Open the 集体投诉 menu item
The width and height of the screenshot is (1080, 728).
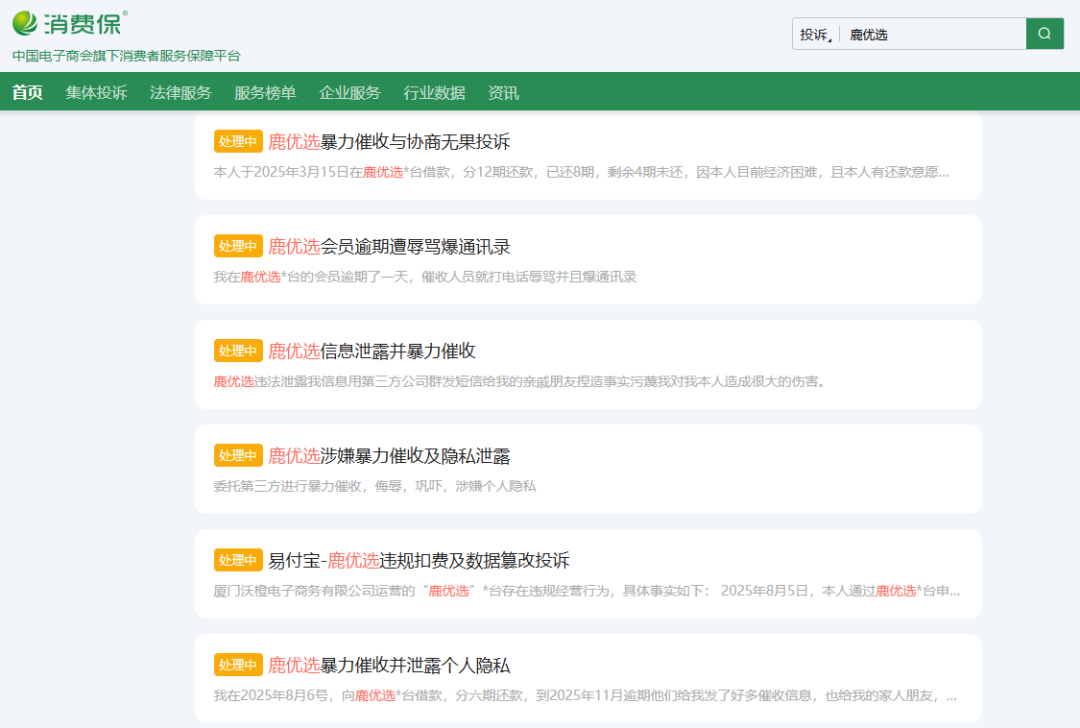pos(96,93)
